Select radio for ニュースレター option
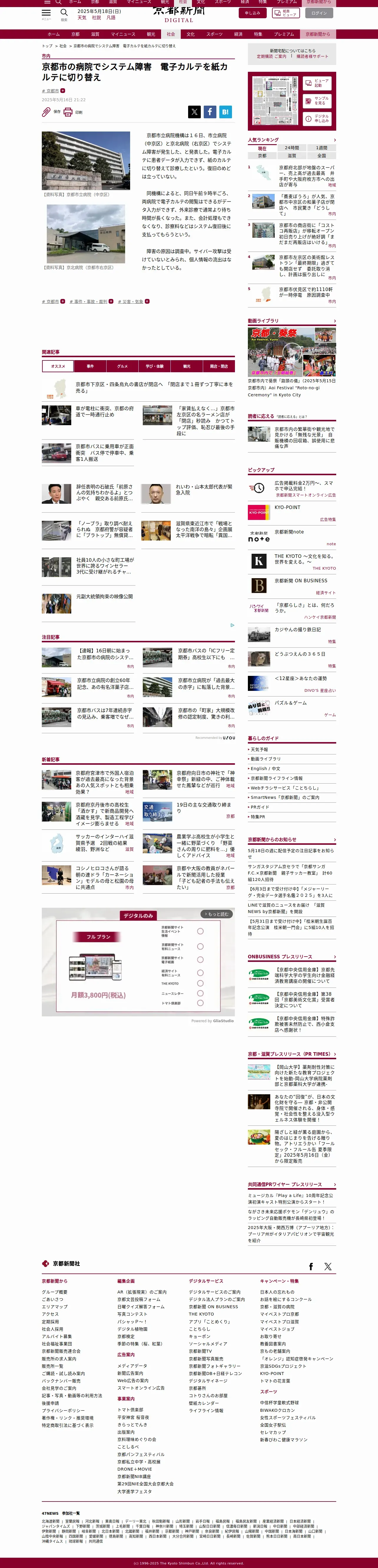Screen dimensions: 378x1568 [x=200, y=993]
